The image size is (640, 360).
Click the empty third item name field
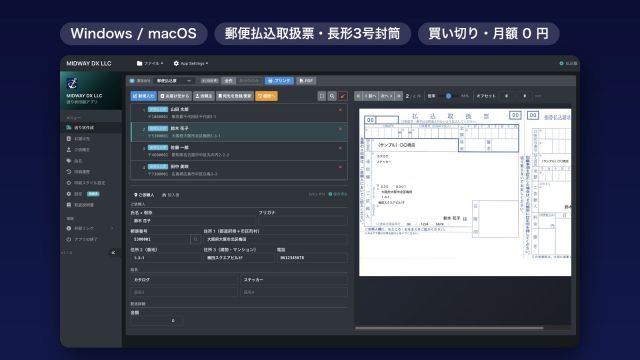184,292
